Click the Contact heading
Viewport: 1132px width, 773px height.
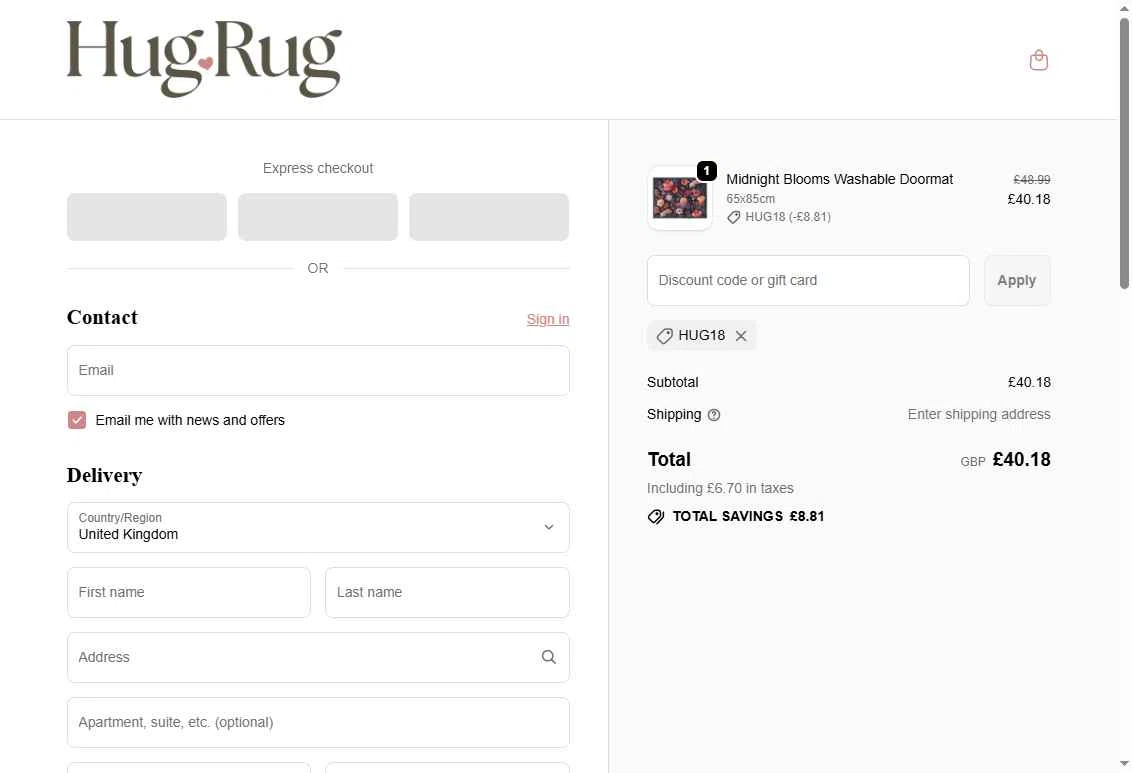102,318
